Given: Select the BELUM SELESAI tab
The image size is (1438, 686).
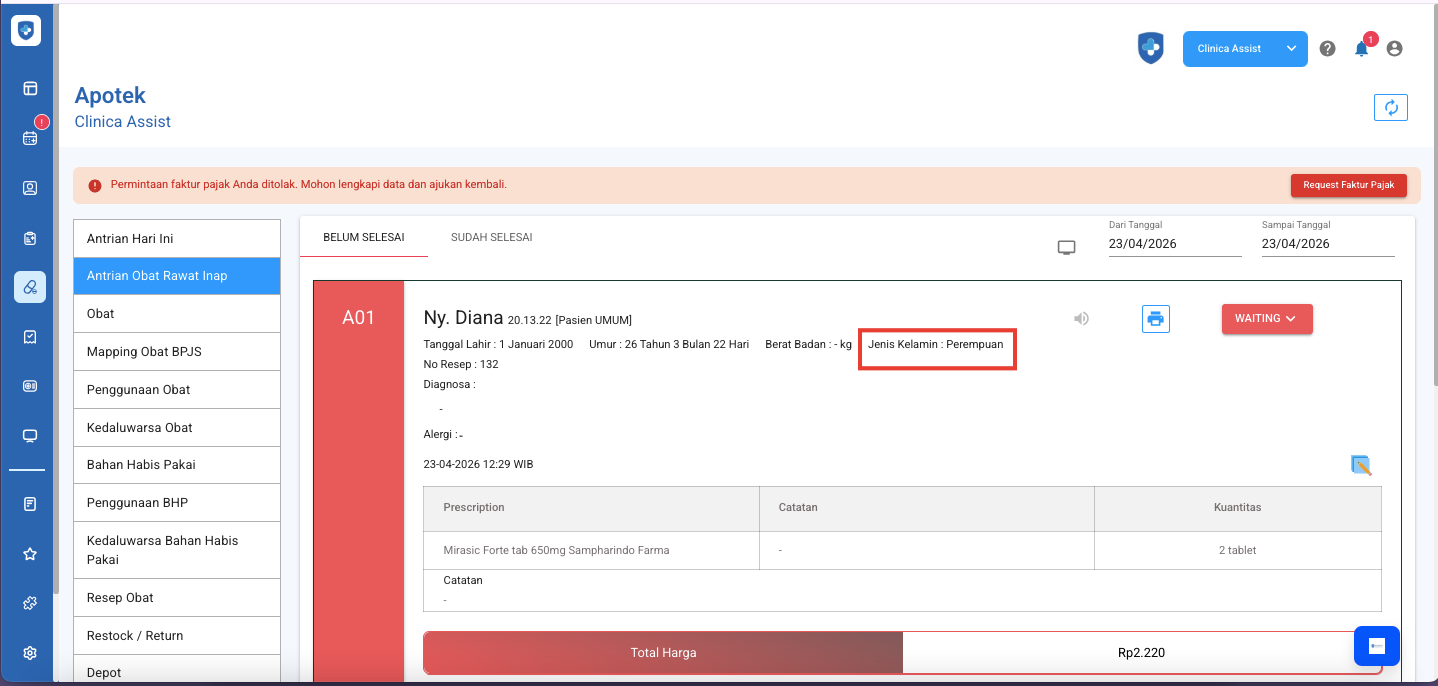Looking at the screenshot, I should (363, 238).
